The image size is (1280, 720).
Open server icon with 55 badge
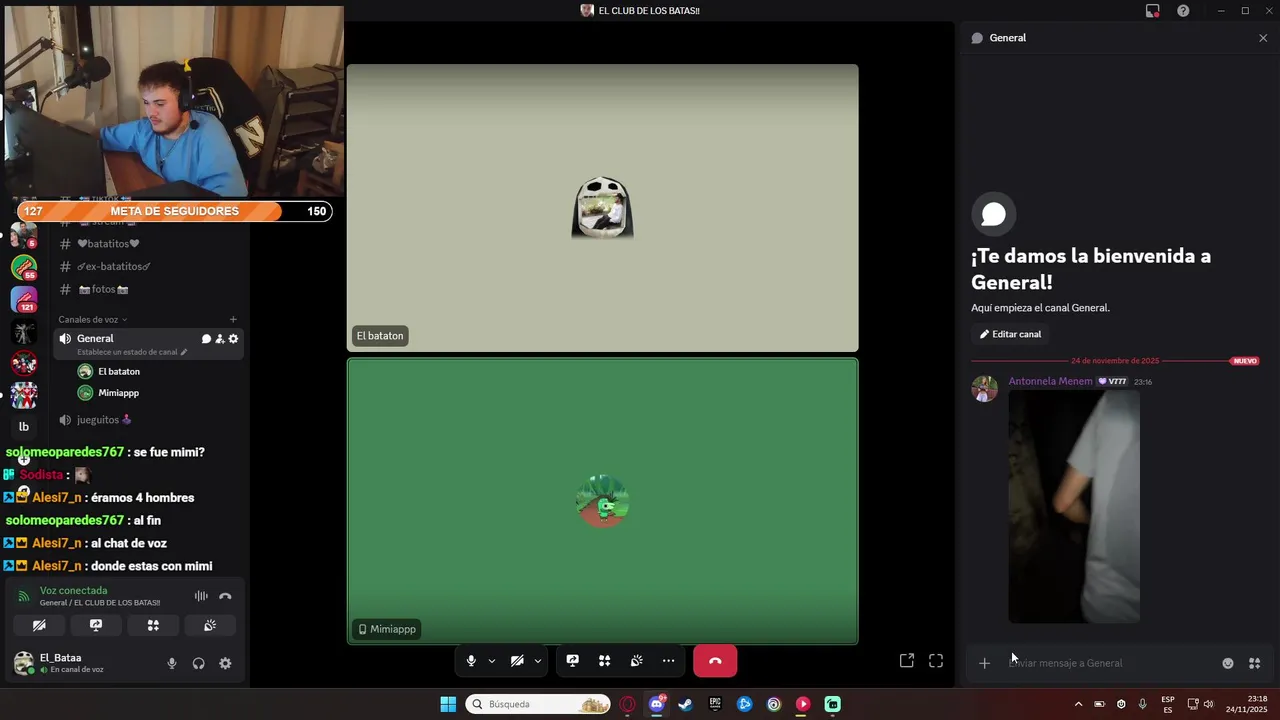[24, 267]
